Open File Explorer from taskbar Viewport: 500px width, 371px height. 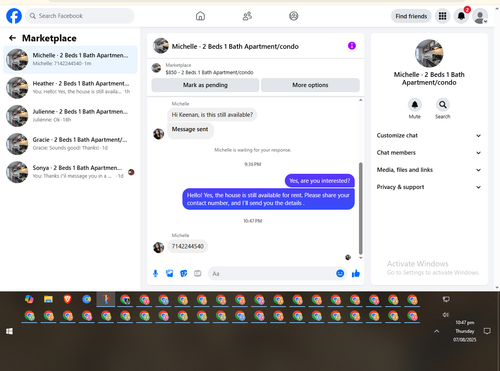[48, 299]
